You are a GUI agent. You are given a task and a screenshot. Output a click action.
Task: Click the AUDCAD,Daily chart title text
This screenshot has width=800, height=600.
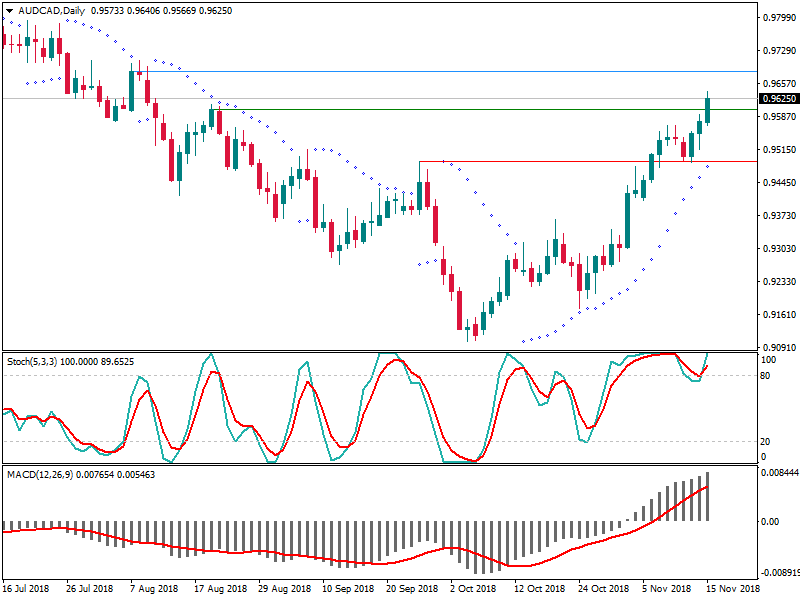coord(52,11)
